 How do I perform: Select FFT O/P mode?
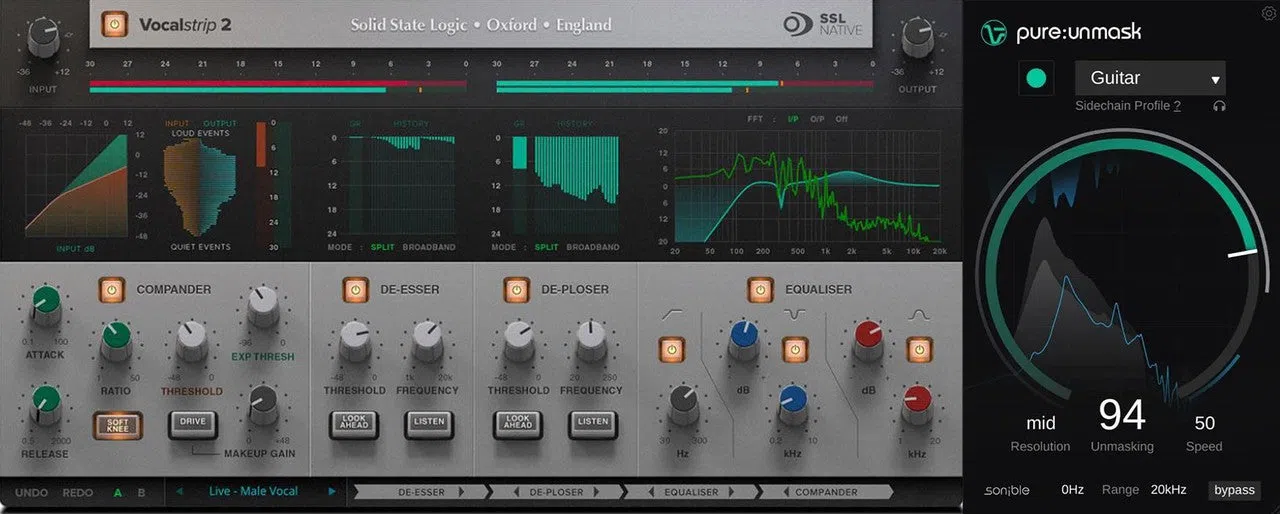pos(817,119)
